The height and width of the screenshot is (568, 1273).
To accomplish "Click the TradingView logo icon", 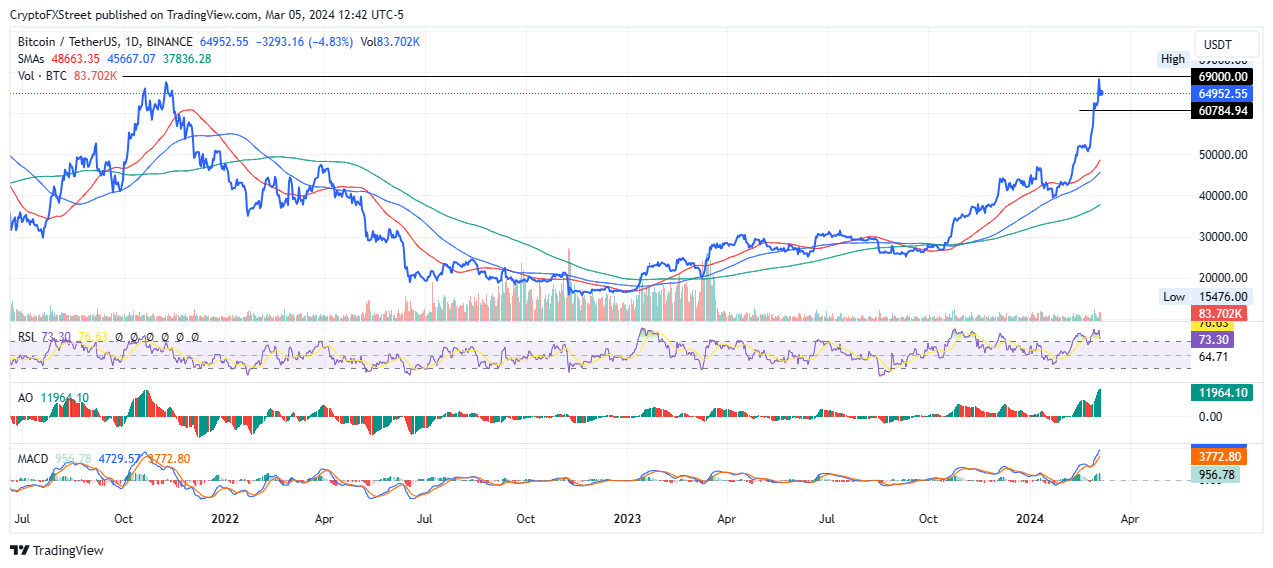I will click(x=19, y=550).
